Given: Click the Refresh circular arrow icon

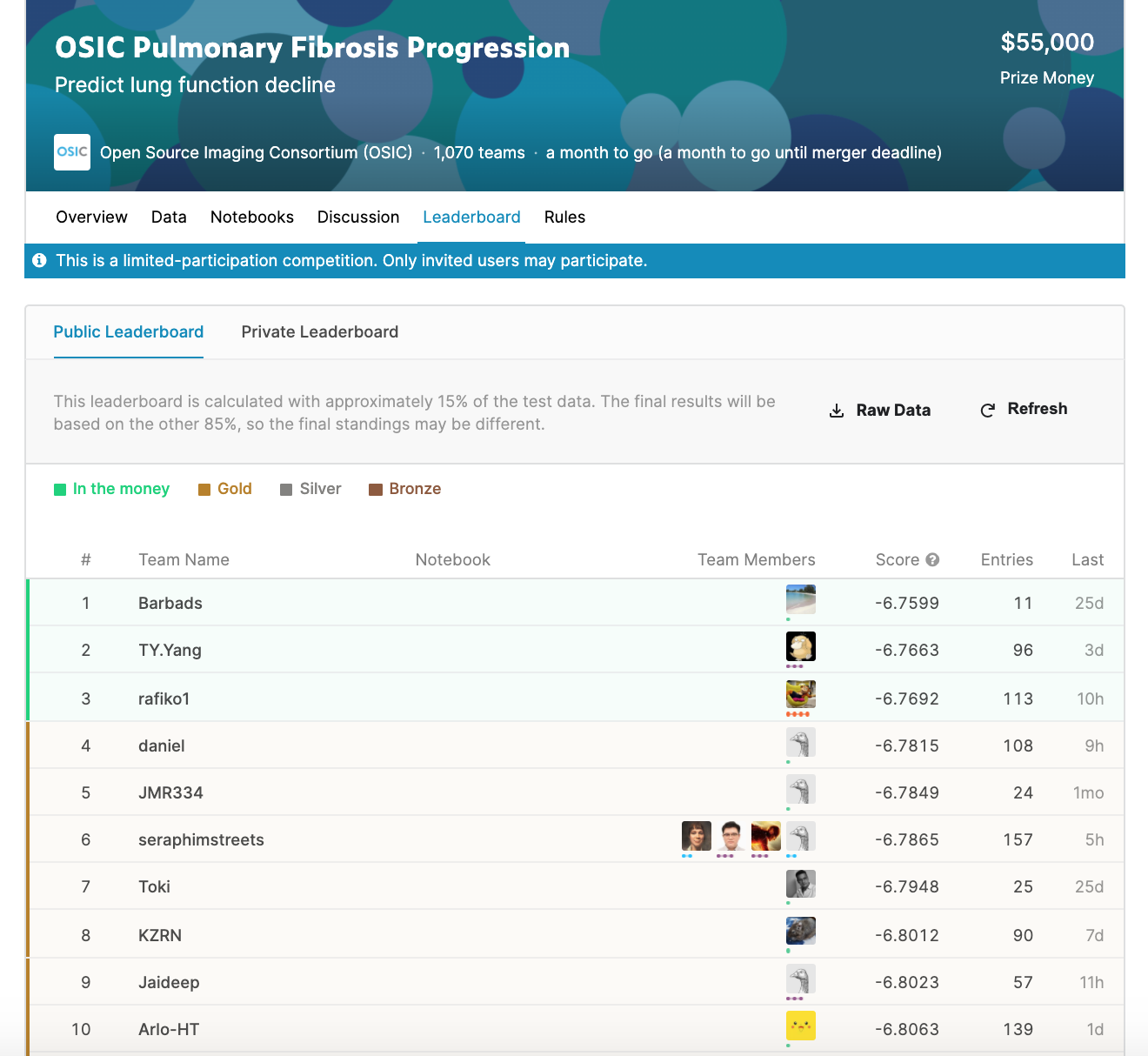Looking at the screenshot, I should tap(987, 410).
